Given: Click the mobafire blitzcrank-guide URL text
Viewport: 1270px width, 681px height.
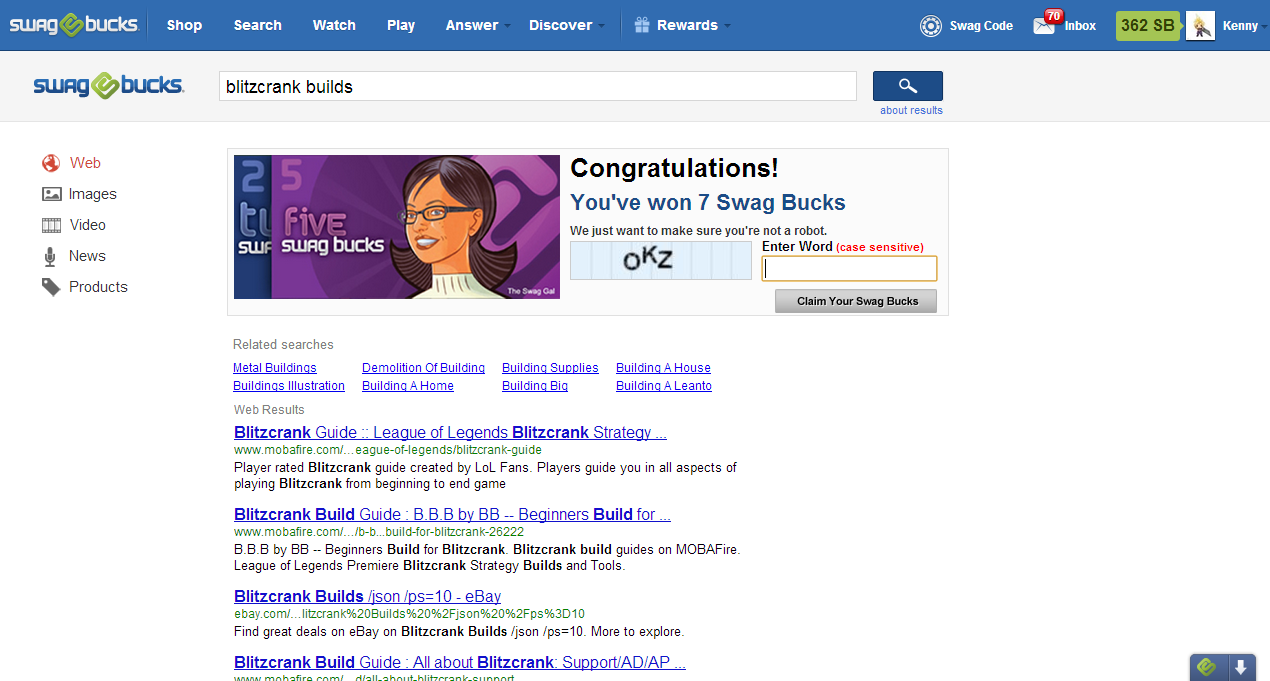Looking at the screenshot, I should [388, 451].
